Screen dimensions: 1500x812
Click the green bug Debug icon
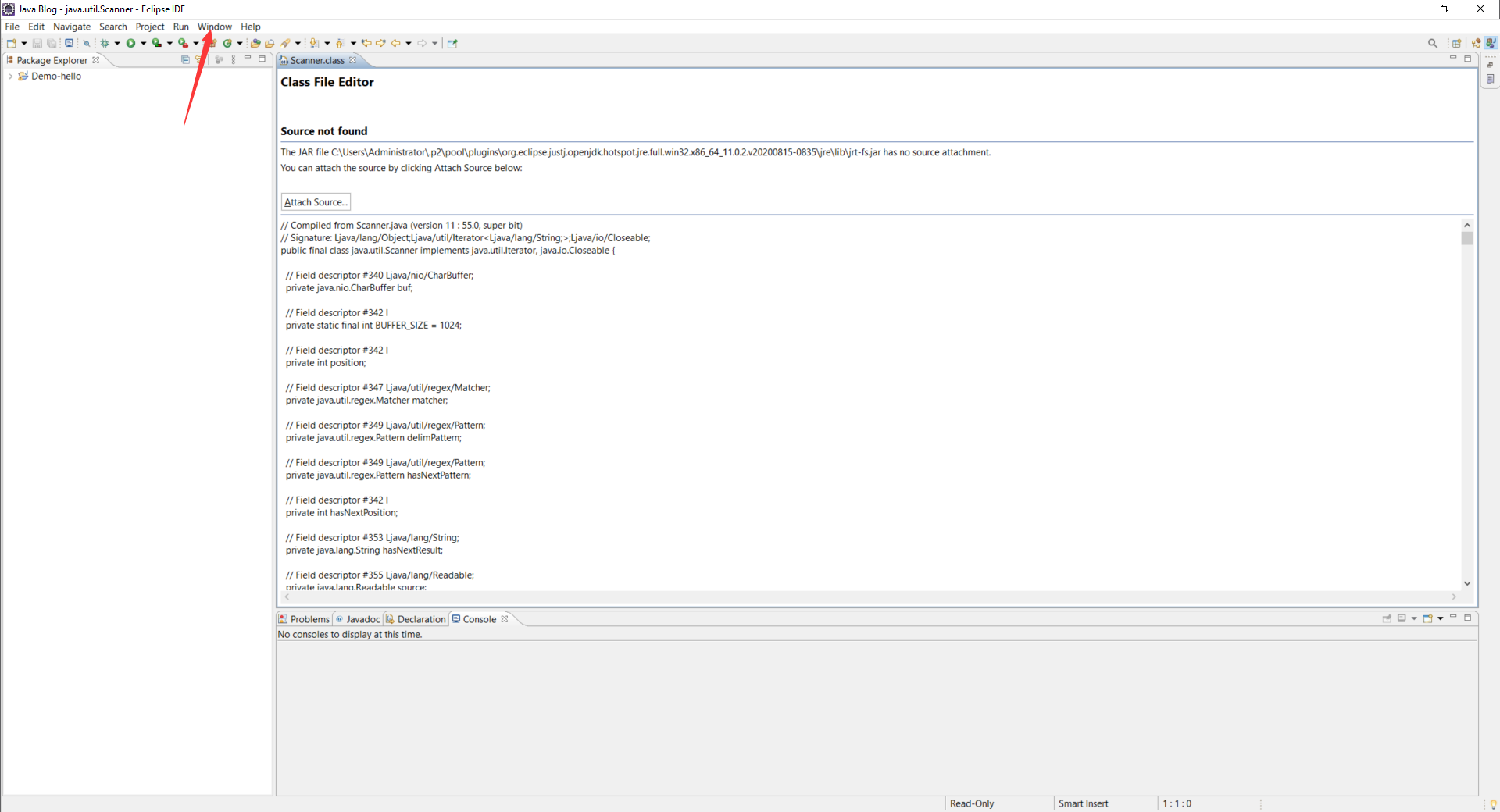(105, 43)
